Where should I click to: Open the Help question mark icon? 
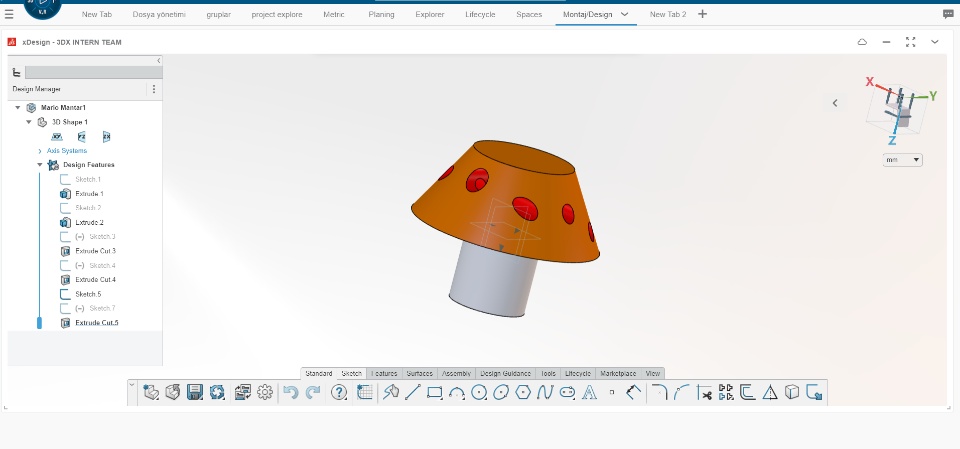tap(339, 392)
